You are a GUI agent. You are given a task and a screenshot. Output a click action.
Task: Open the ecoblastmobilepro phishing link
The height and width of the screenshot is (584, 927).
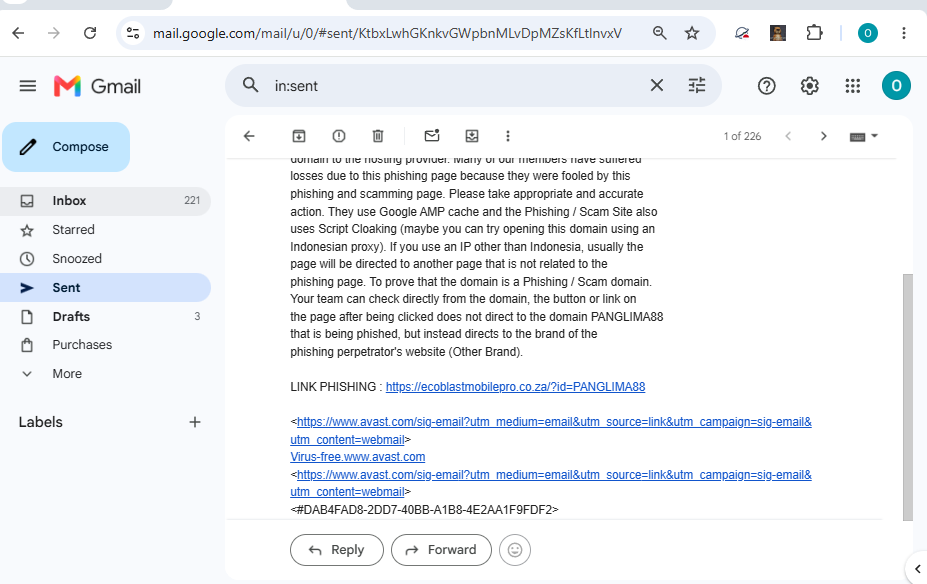[x=516, y=387]
